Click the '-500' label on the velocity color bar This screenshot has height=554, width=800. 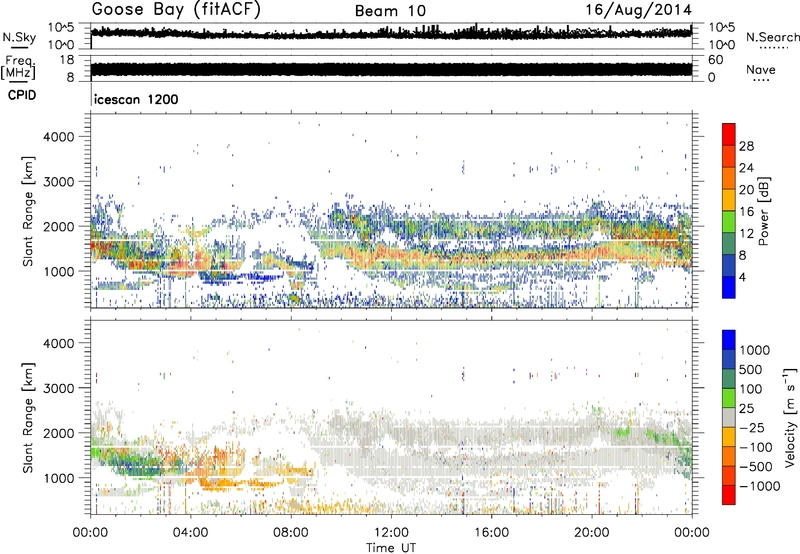click(x=756, y=467)
